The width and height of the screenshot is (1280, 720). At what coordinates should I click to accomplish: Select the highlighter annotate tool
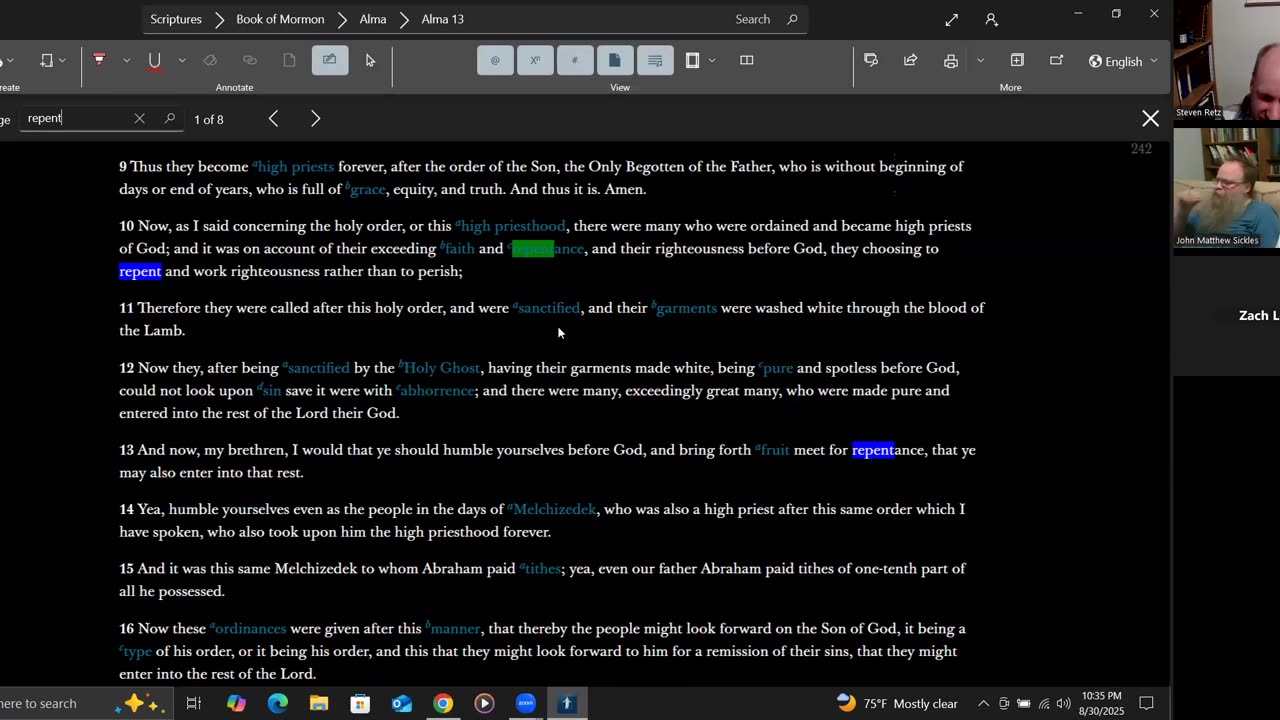tap(99, 60)
